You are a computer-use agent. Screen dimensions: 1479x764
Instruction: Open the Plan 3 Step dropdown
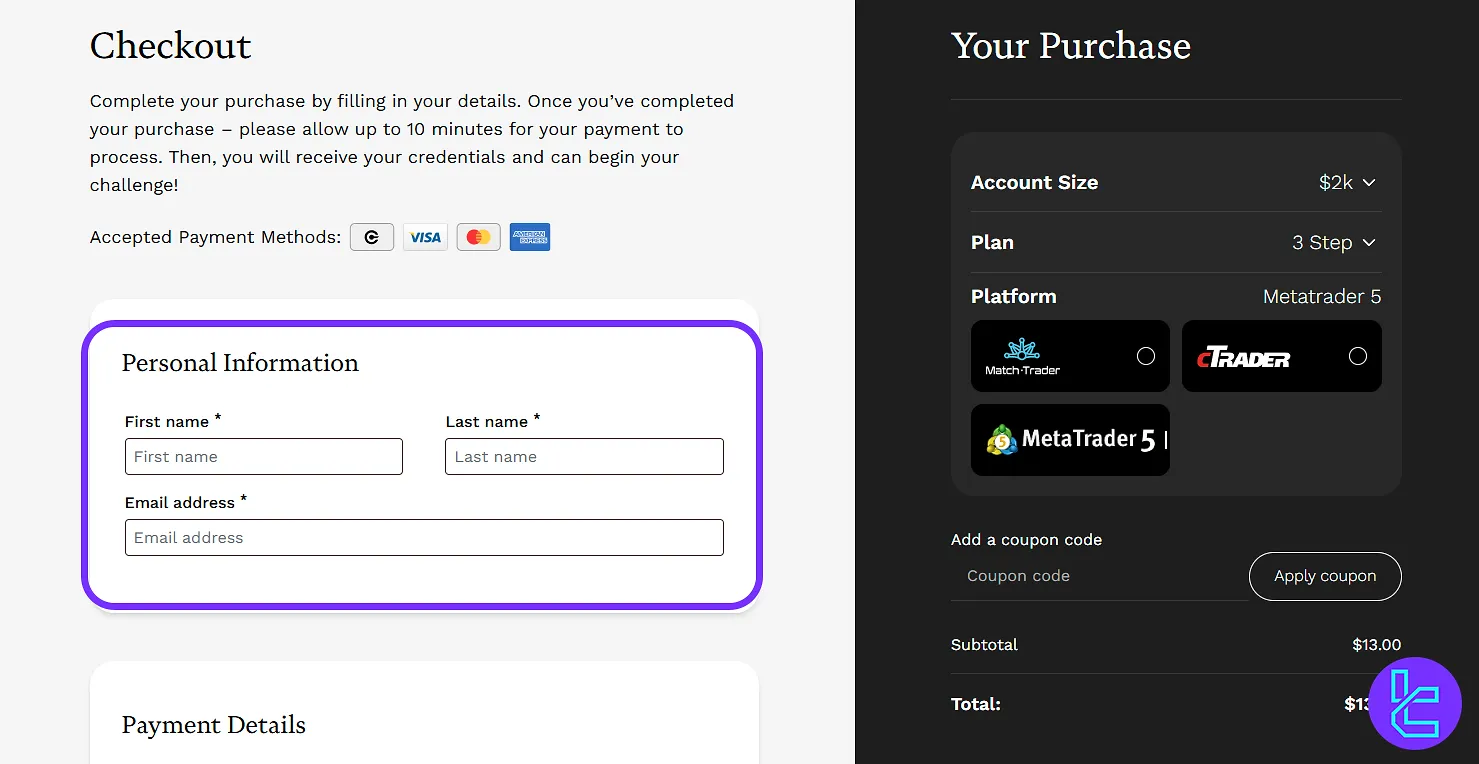[x=1334, y=243]
